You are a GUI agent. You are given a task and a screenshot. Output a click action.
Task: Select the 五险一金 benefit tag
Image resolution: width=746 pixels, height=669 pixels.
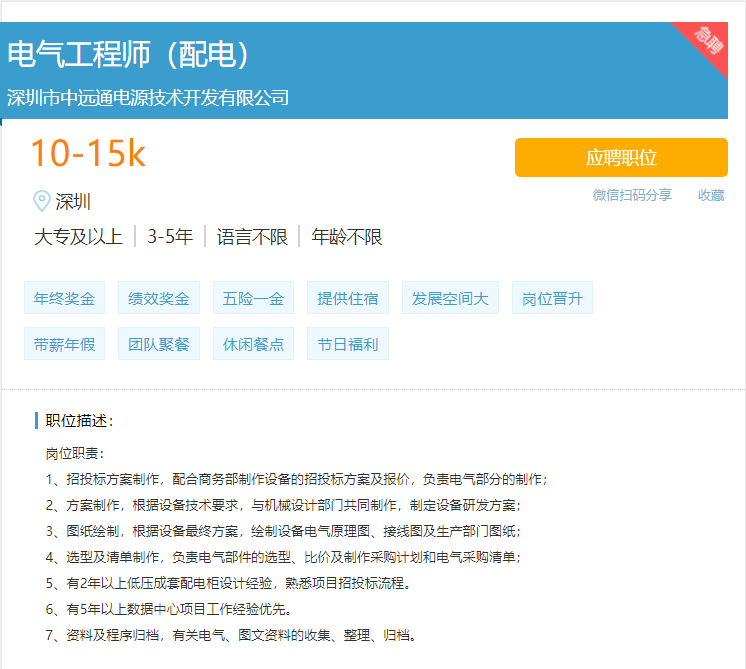tap(253, 298)
